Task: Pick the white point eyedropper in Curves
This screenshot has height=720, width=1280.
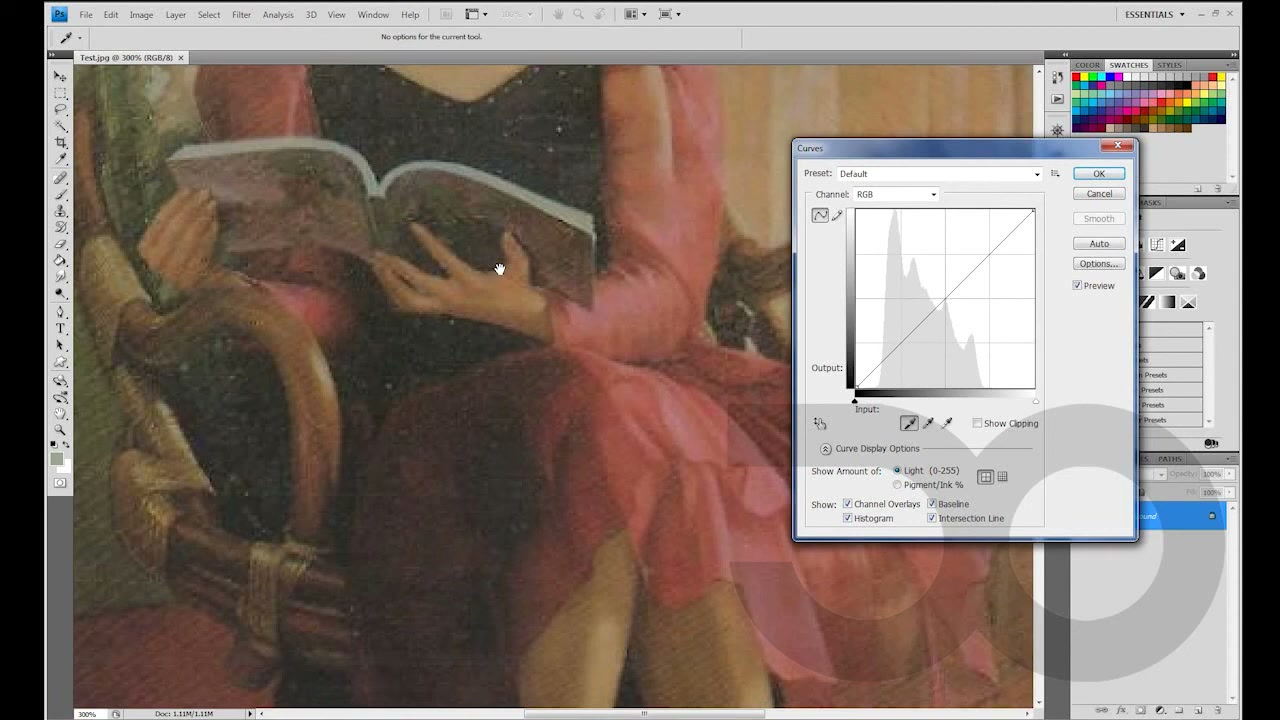Action: click(x=947, y=424)
